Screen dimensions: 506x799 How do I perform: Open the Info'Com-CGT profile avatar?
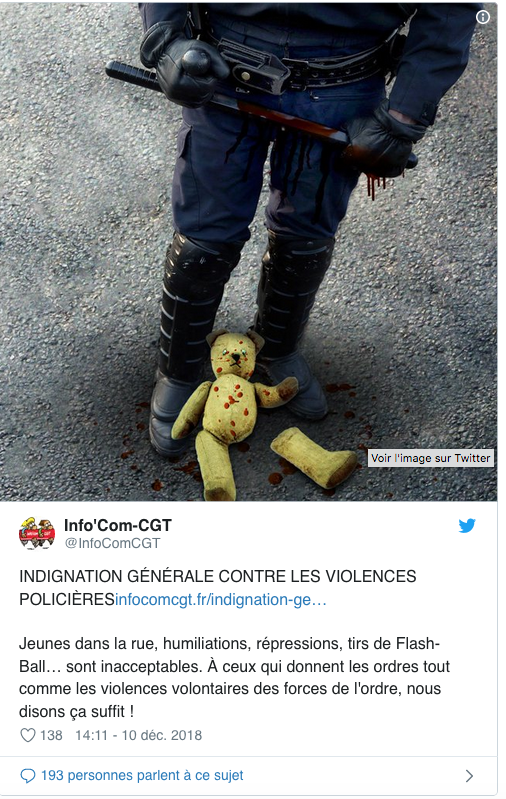pos(37,534)
